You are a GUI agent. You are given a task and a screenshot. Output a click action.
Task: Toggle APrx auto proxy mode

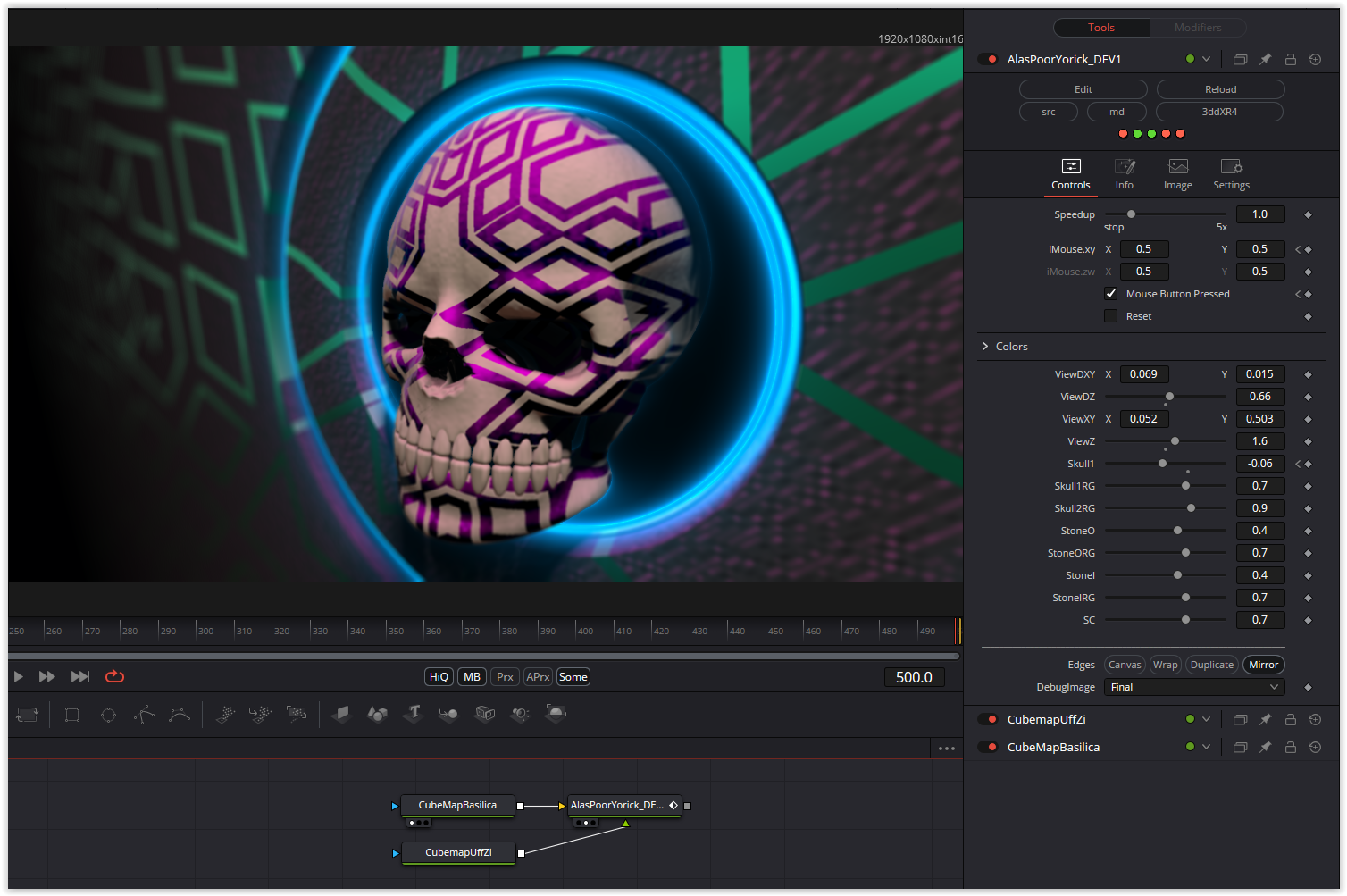point(538,677)
